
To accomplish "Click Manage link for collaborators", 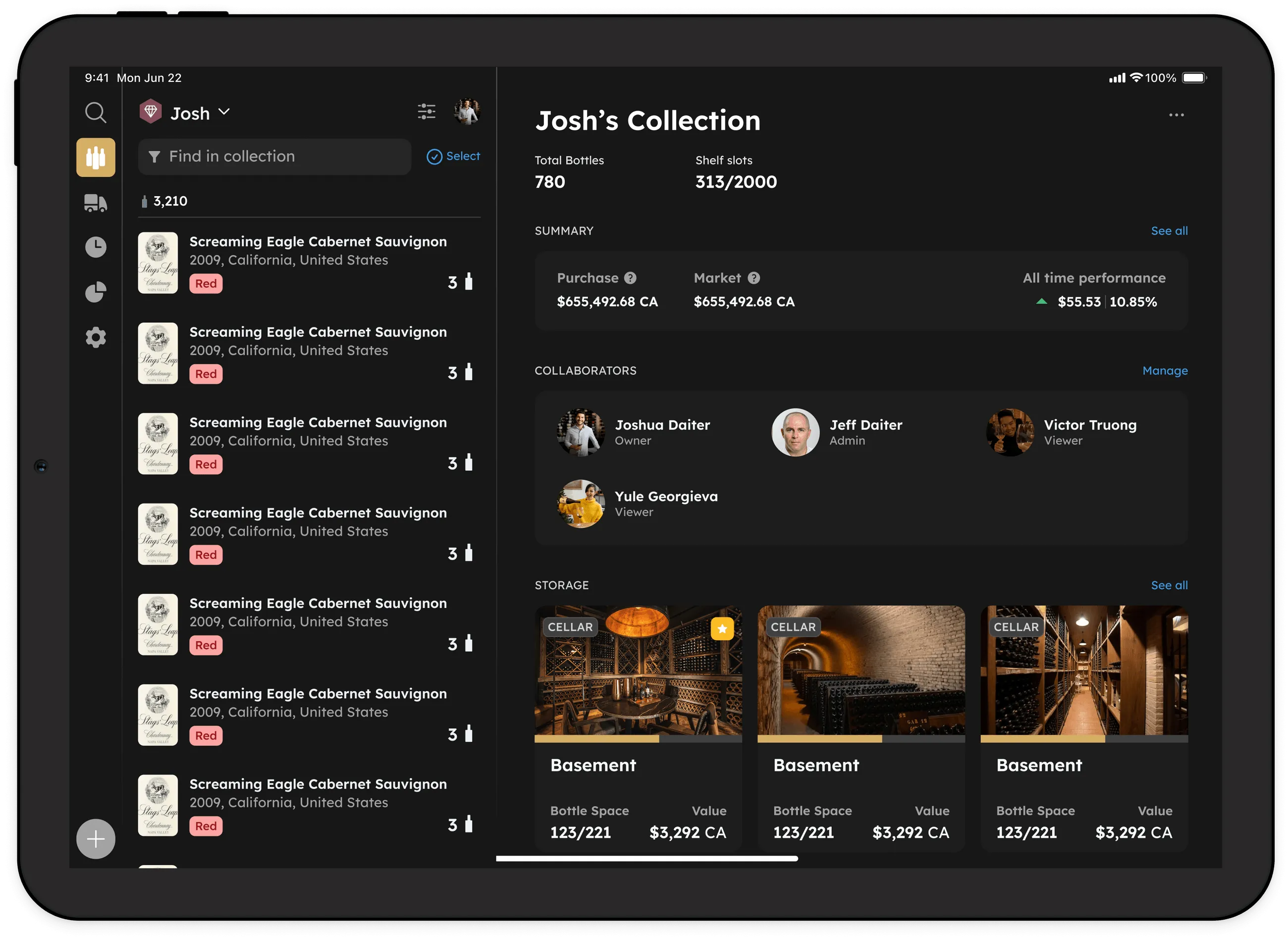I will tap(1165, 371).
